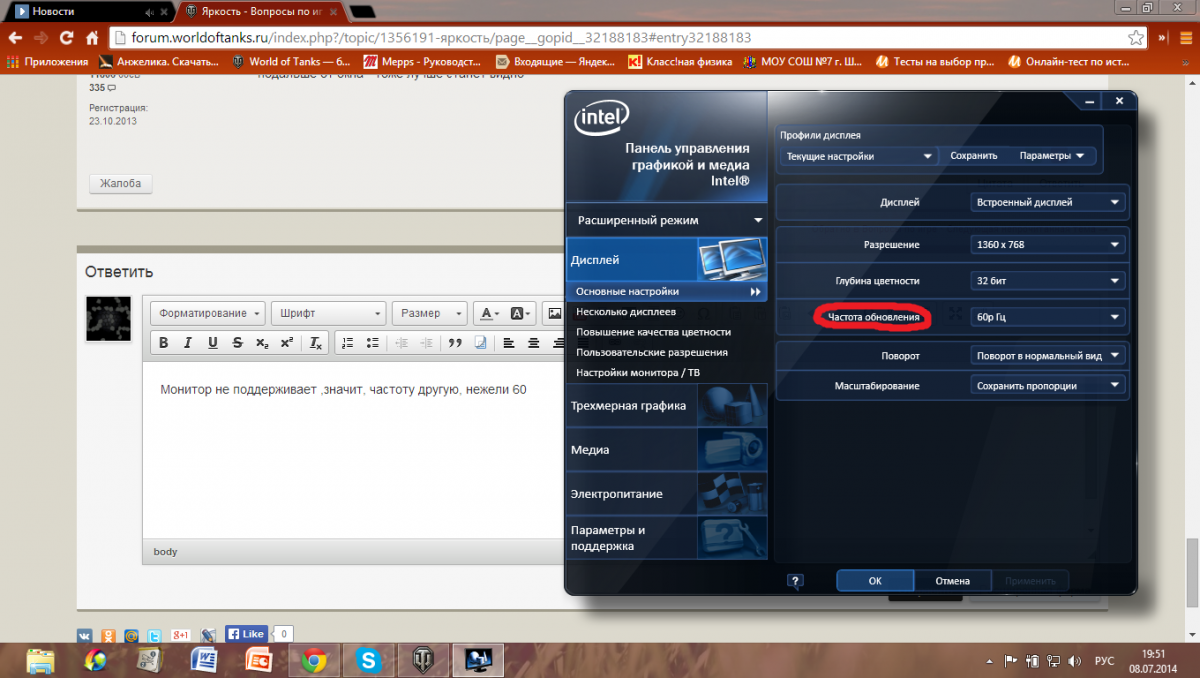The height and width of the screenshot is (678, 1200).
Task: Open Intel panel help question mark
Action: click(x=796, y=580)
